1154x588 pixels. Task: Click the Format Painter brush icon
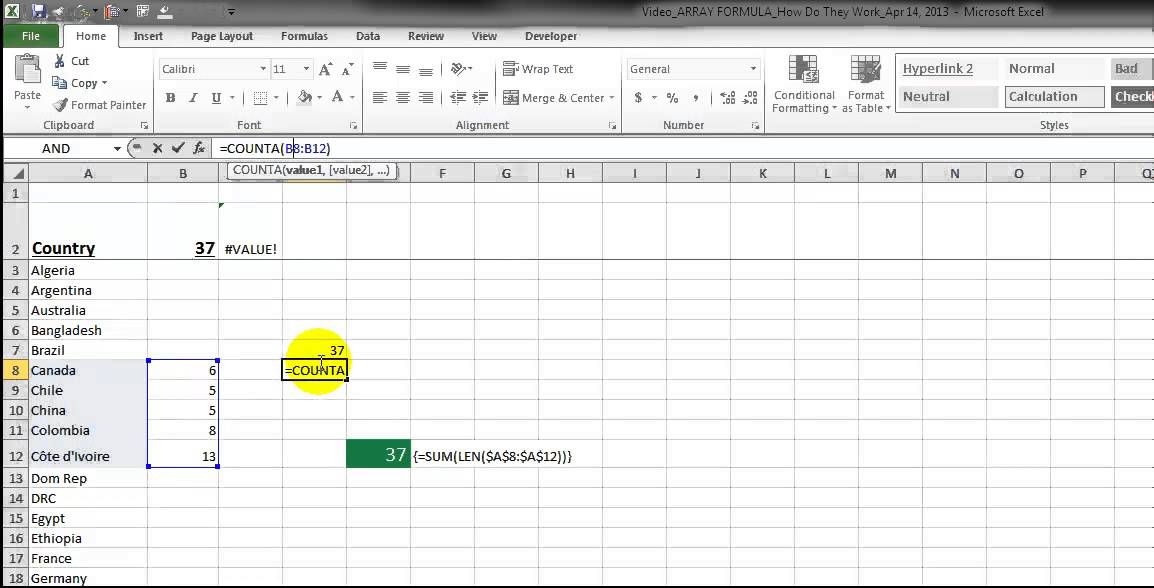pos(60,105)
